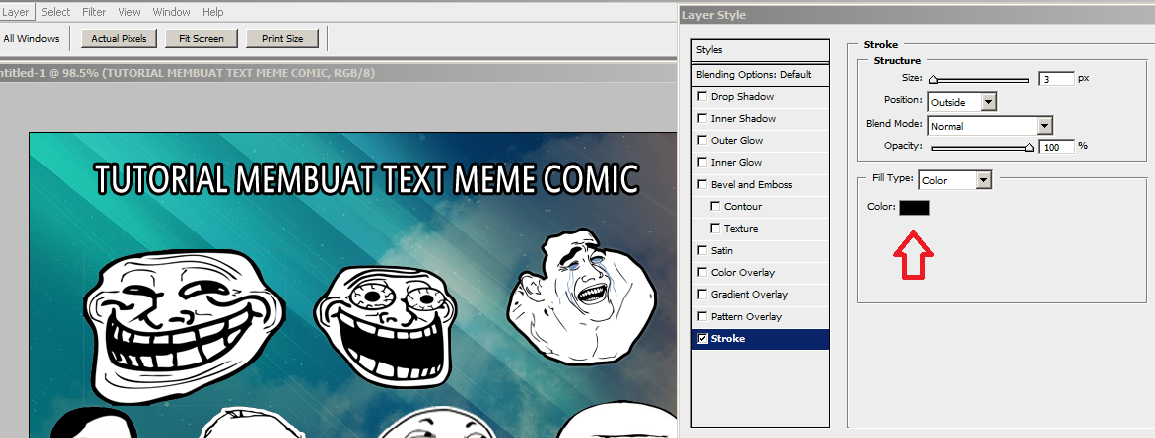Click the stroke Size slider
This screenshot has width=1155, height=438.
point(979,80)
